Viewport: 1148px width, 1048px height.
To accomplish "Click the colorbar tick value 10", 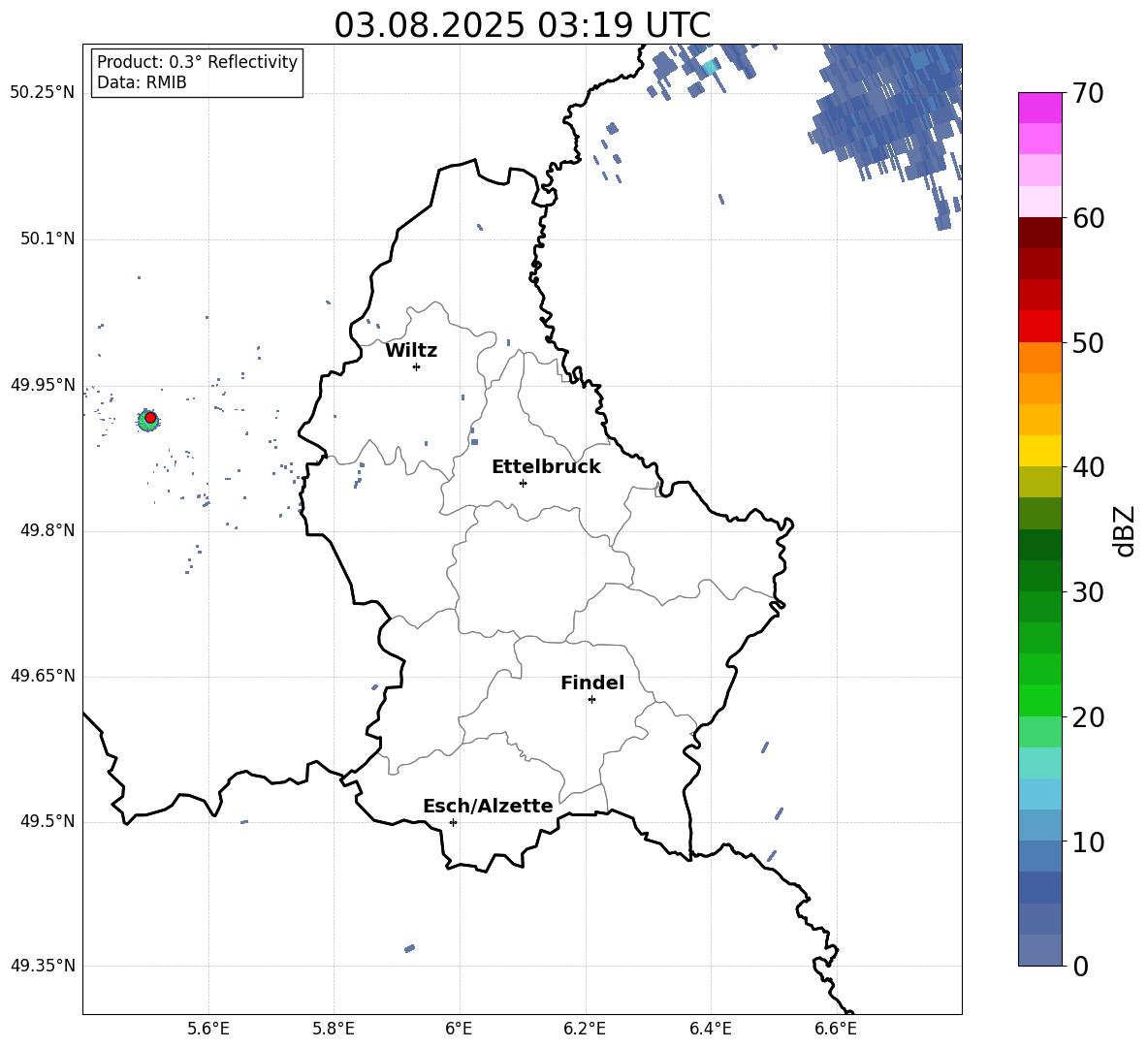I will tap(1088, 842).
